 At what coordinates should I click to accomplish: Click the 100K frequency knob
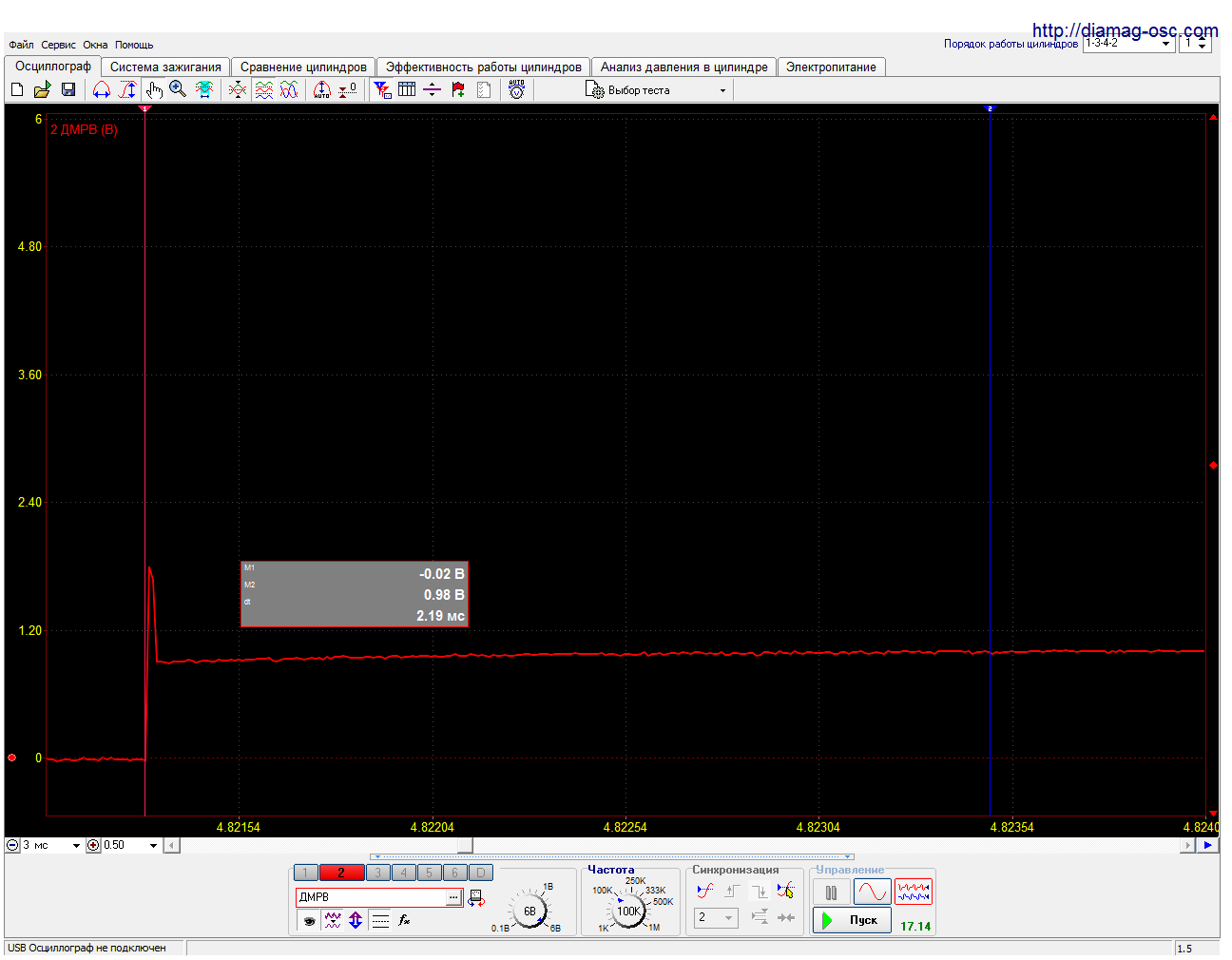(x=628, y=911)
